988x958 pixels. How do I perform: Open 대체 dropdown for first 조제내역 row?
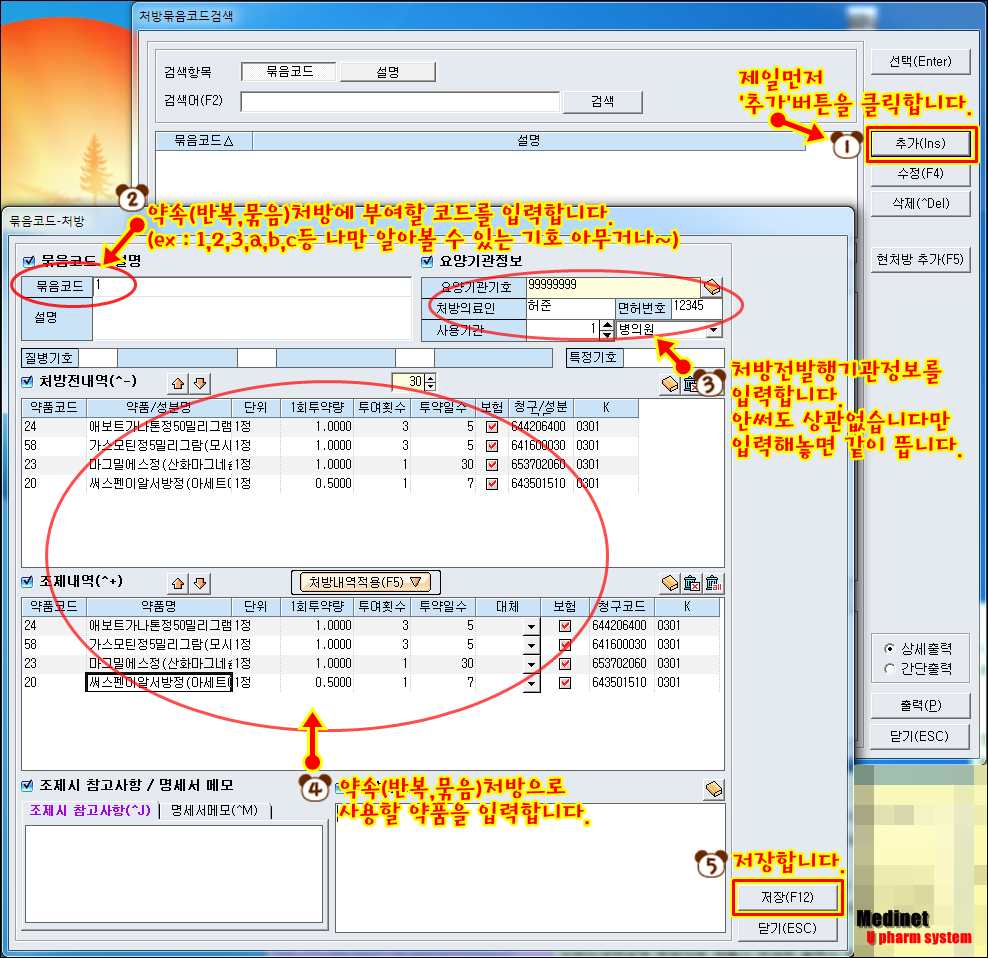click(x=531, y=627)
